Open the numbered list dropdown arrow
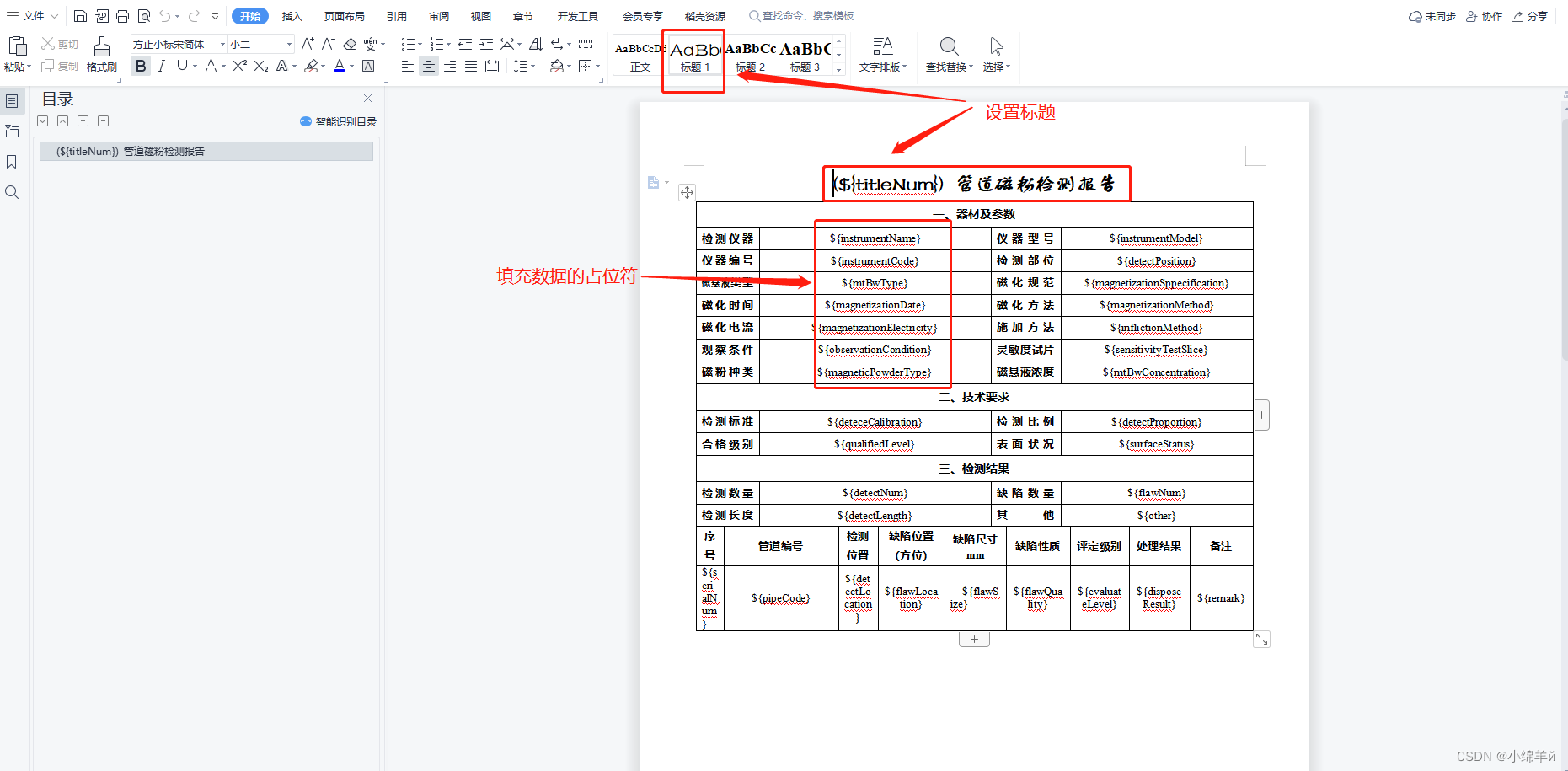Image resolution: width=1568 pixels, height=771 pixels. (448, 44)
